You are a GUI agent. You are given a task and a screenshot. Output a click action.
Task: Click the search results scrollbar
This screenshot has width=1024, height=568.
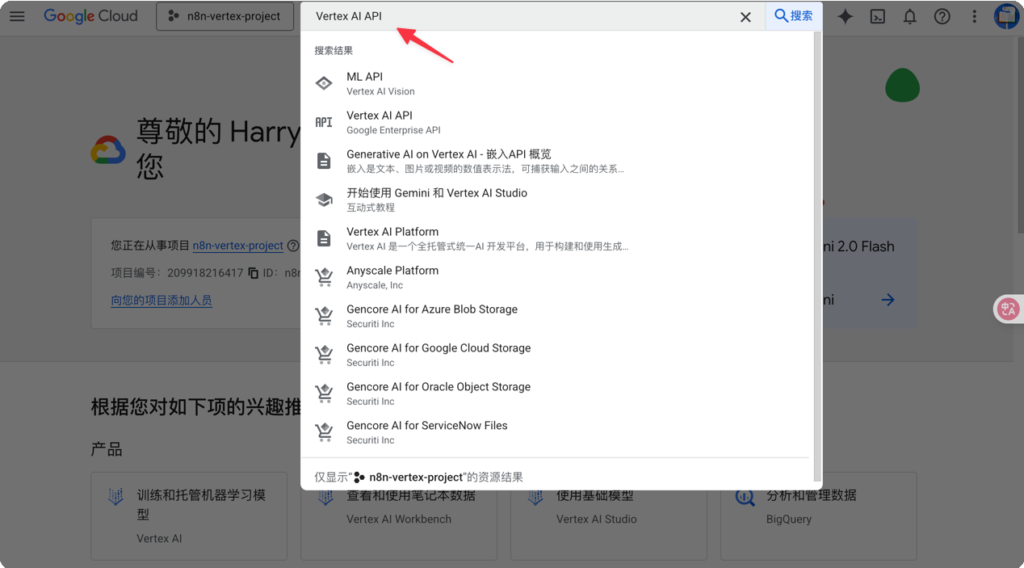(x=816, y=250)
